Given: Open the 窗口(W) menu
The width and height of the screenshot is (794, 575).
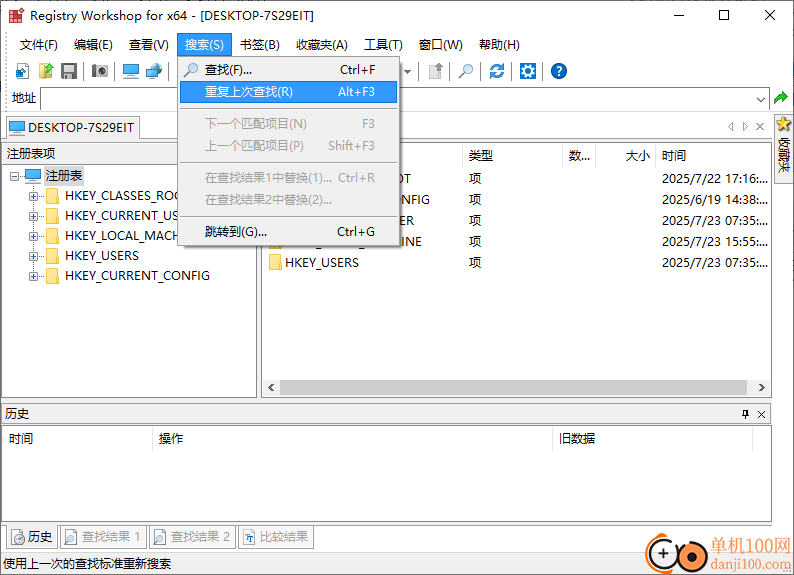Looking at the screenshot, I should point(441,45).
